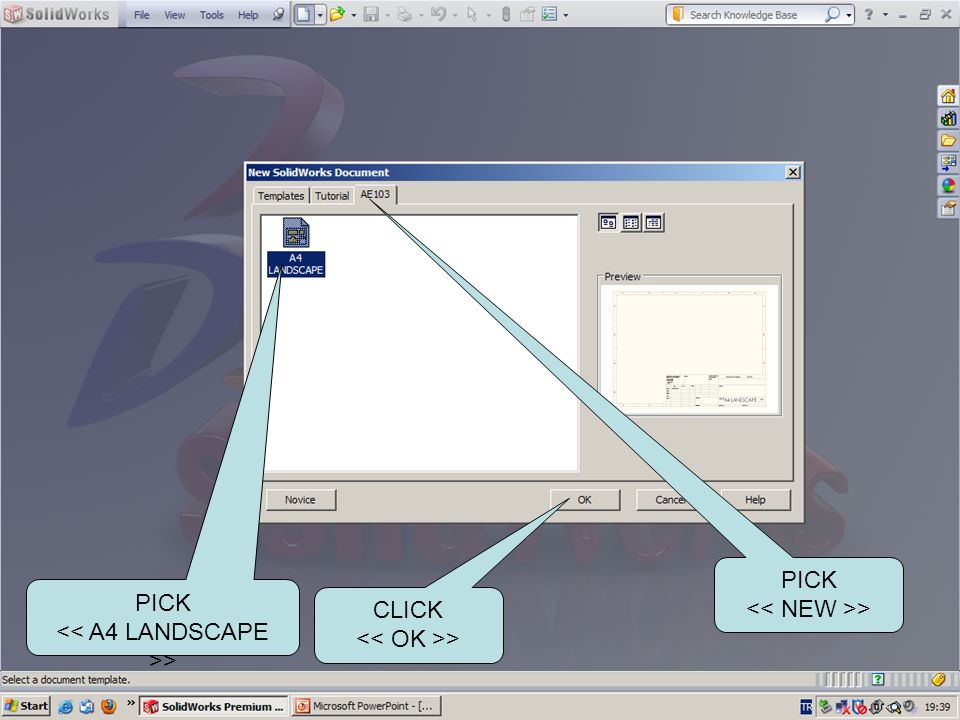Click the pin icon next to Help menu
The width and height of the screenshot is (960, 720).
tap(278, 14)
